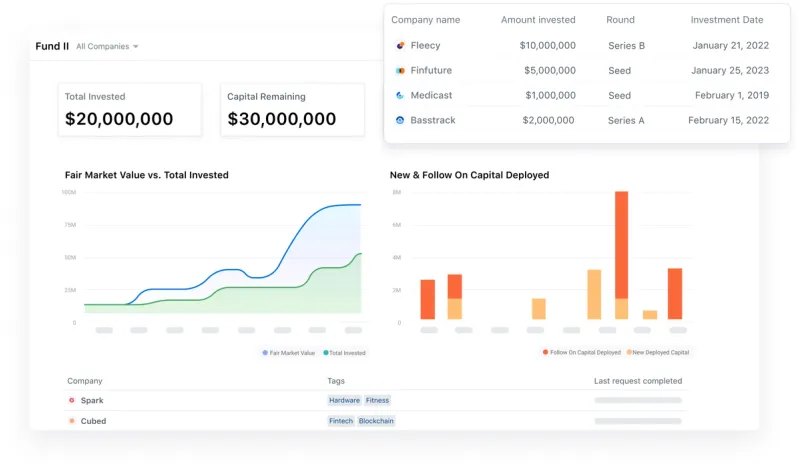The image size is (800, 470).
Task: Click the Fintech tag on Cubed
Action: [x=341, y=421]
